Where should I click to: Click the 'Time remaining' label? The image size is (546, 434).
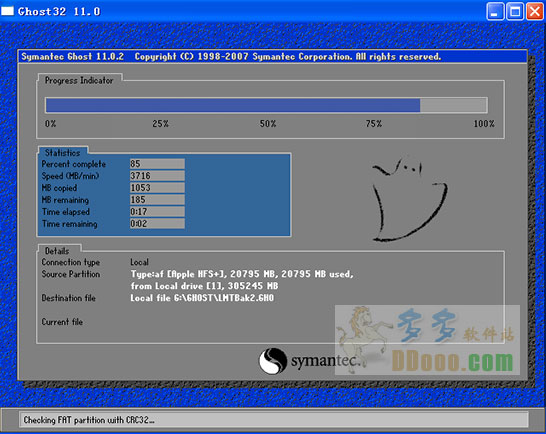[x=70, y=224]
